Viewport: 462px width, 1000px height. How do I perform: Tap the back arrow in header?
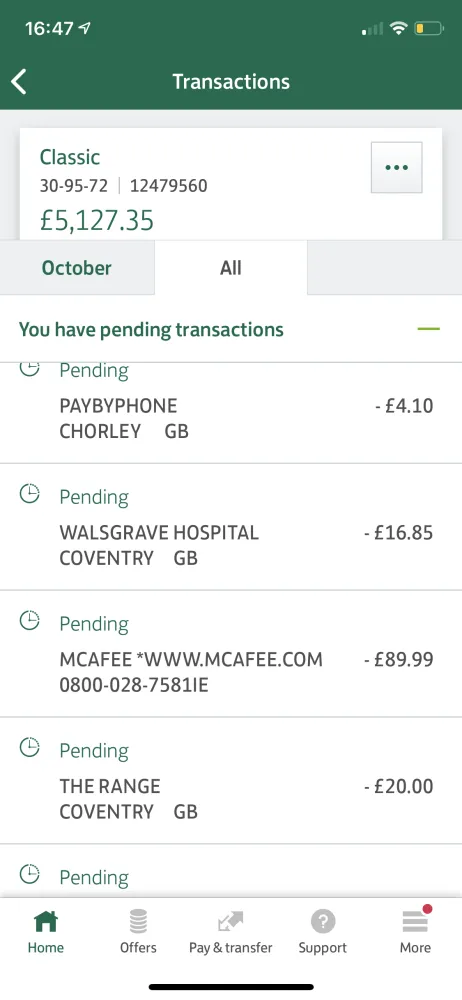(19, 82)
